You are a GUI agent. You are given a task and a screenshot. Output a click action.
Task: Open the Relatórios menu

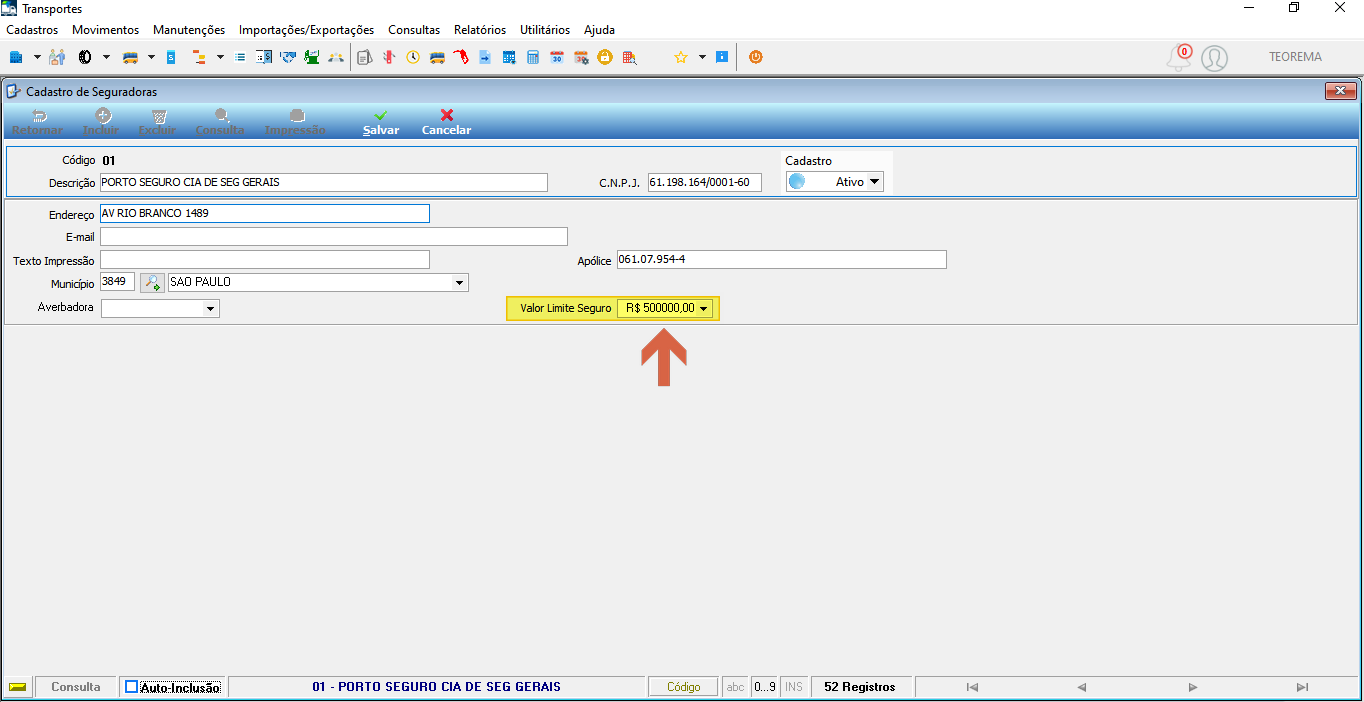click(x=480, y=30)
